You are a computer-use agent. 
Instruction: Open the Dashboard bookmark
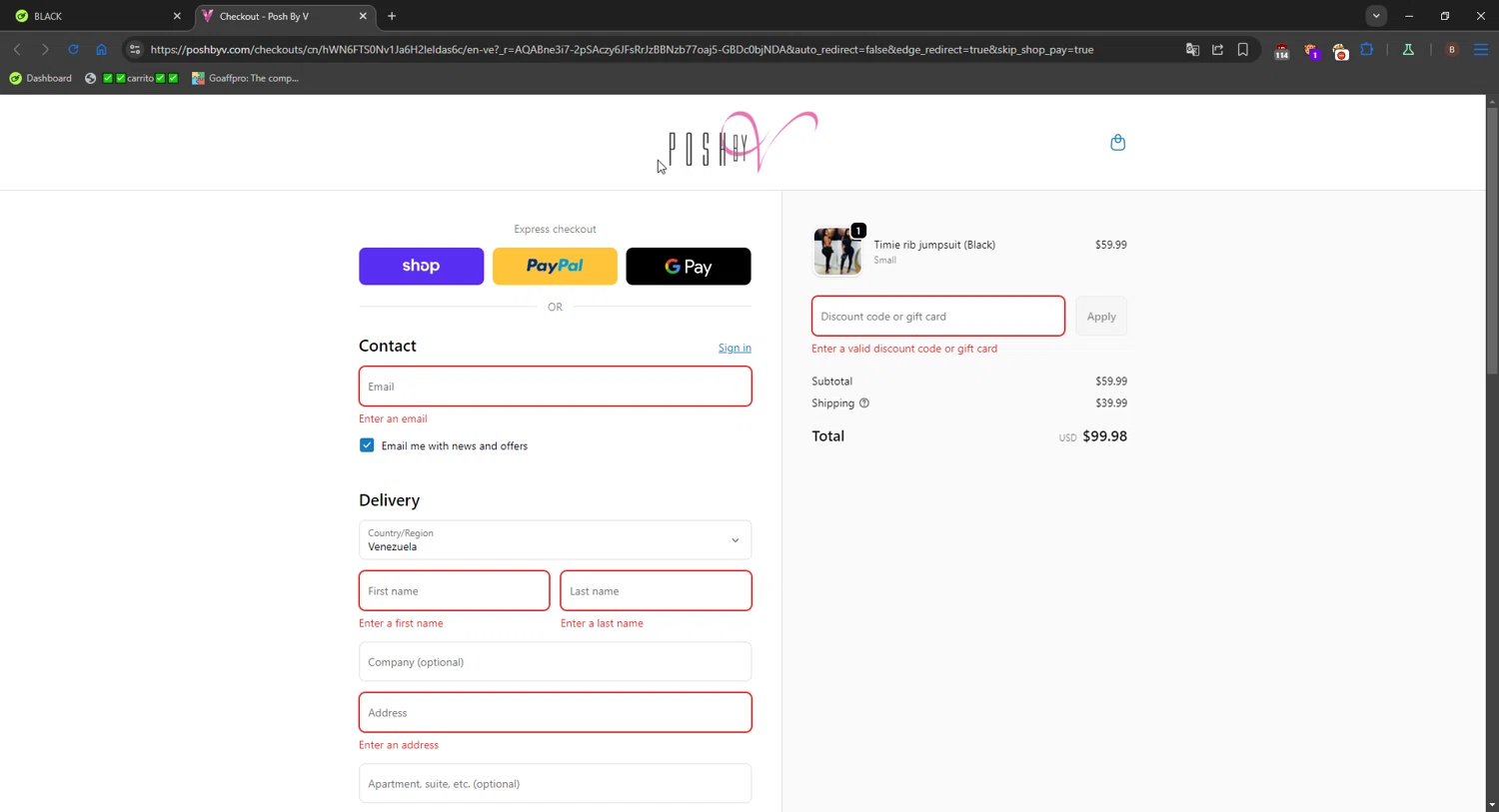40,78
